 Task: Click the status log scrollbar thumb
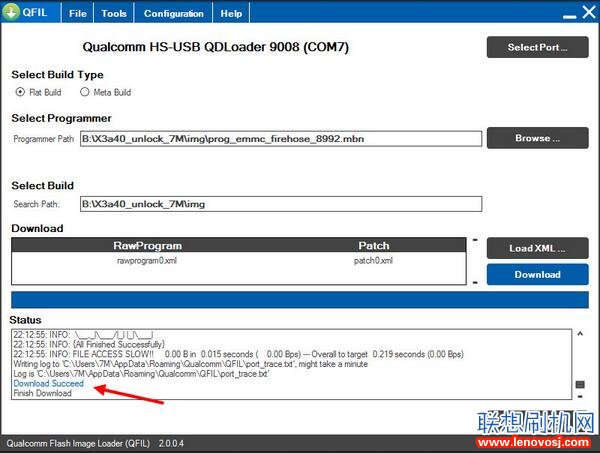coord(580,384)
